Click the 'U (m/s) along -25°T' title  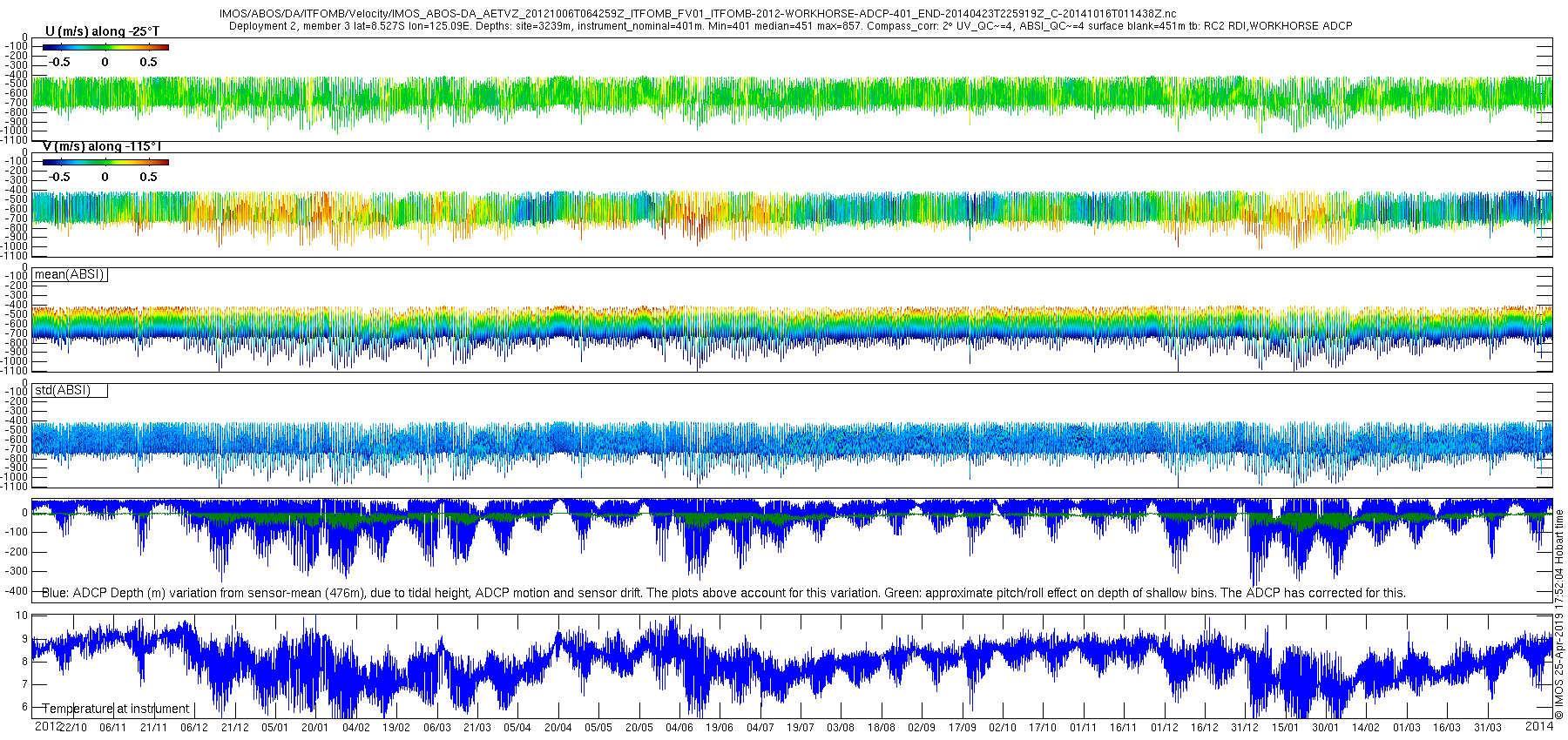click(102, 31)
